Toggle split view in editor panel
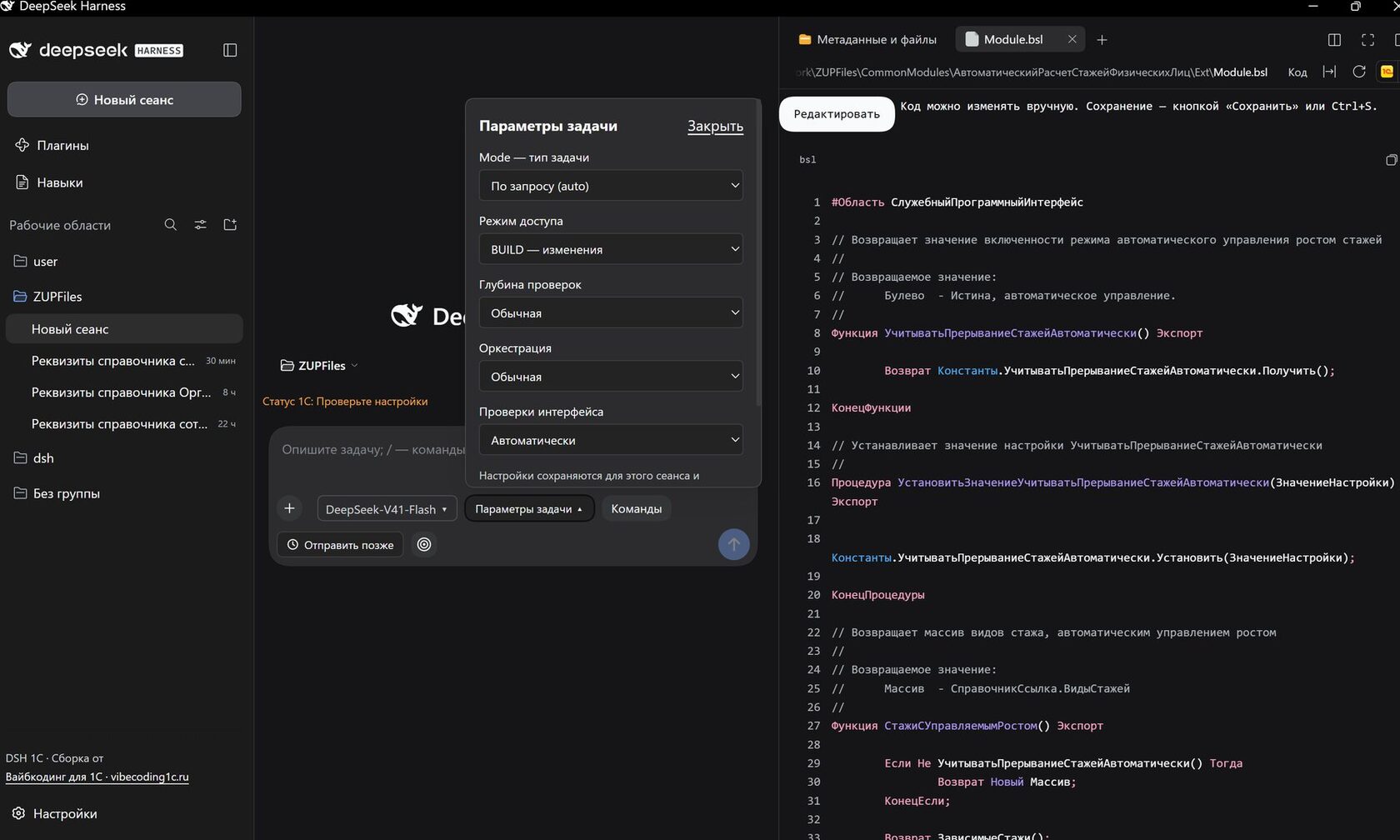 point(1334,39)
